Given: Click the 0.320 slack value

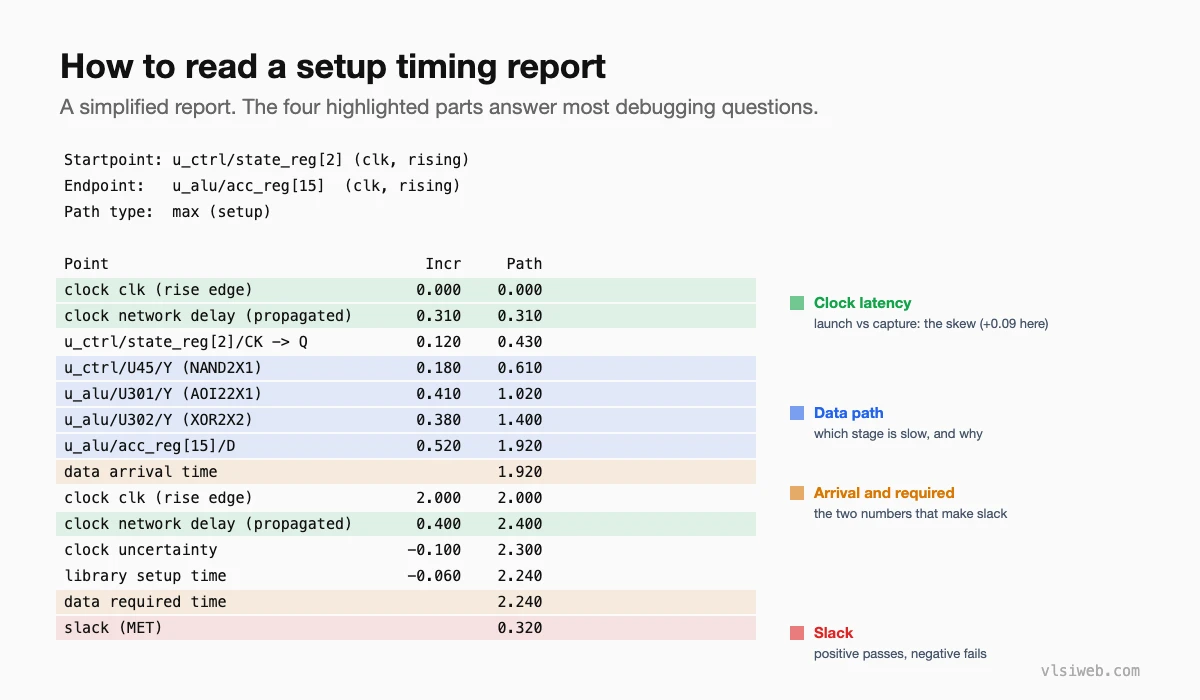Looking at the screenshot, I should pos(520,628).
